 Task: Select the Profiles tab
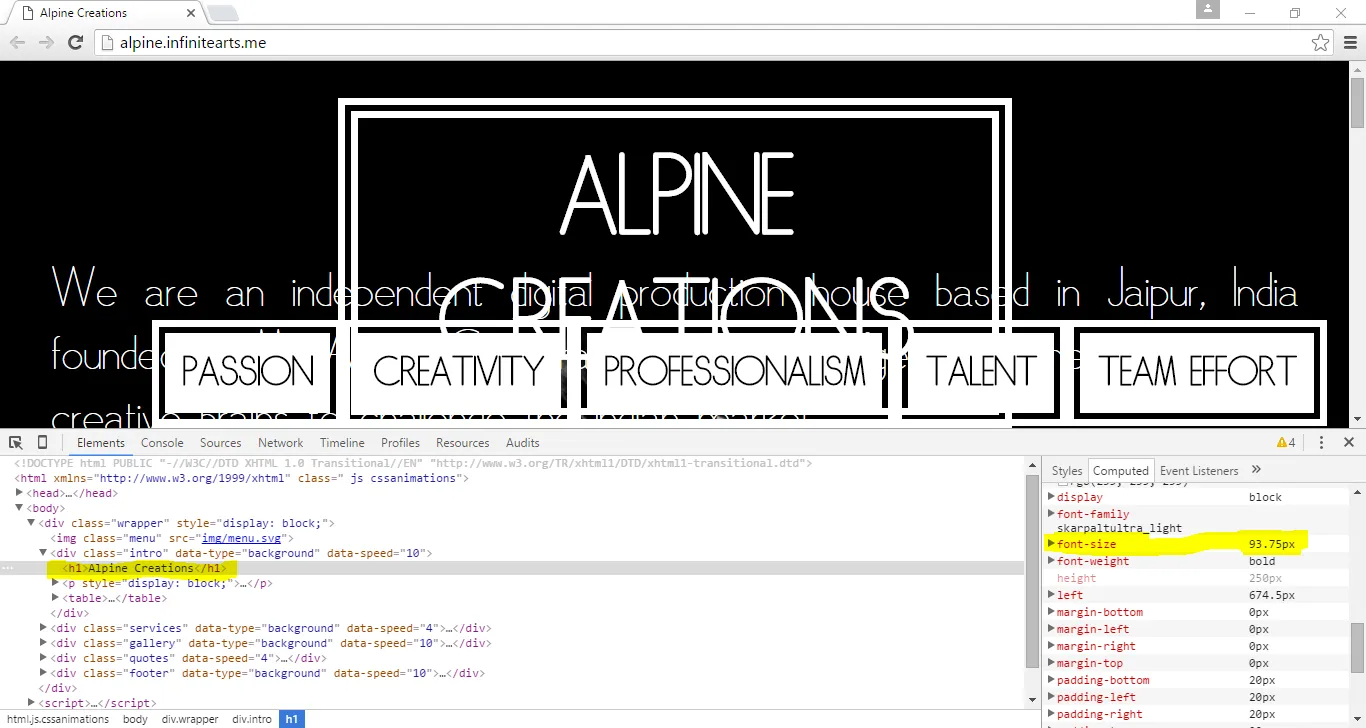point(400,443)
